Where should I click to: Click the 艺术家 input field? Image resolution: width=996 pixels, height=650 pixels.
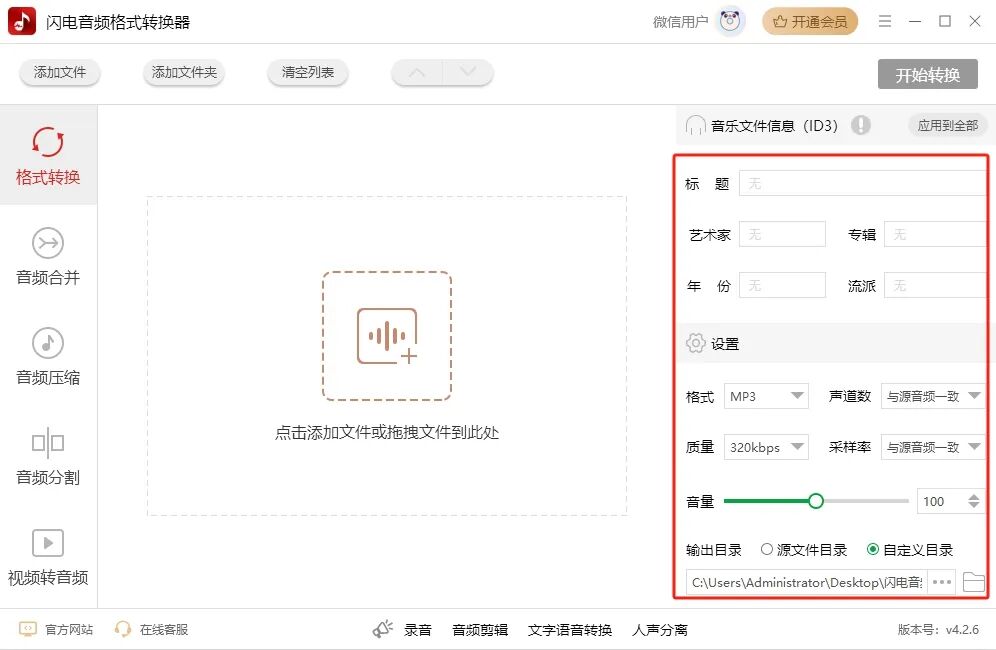coord(783,234)
